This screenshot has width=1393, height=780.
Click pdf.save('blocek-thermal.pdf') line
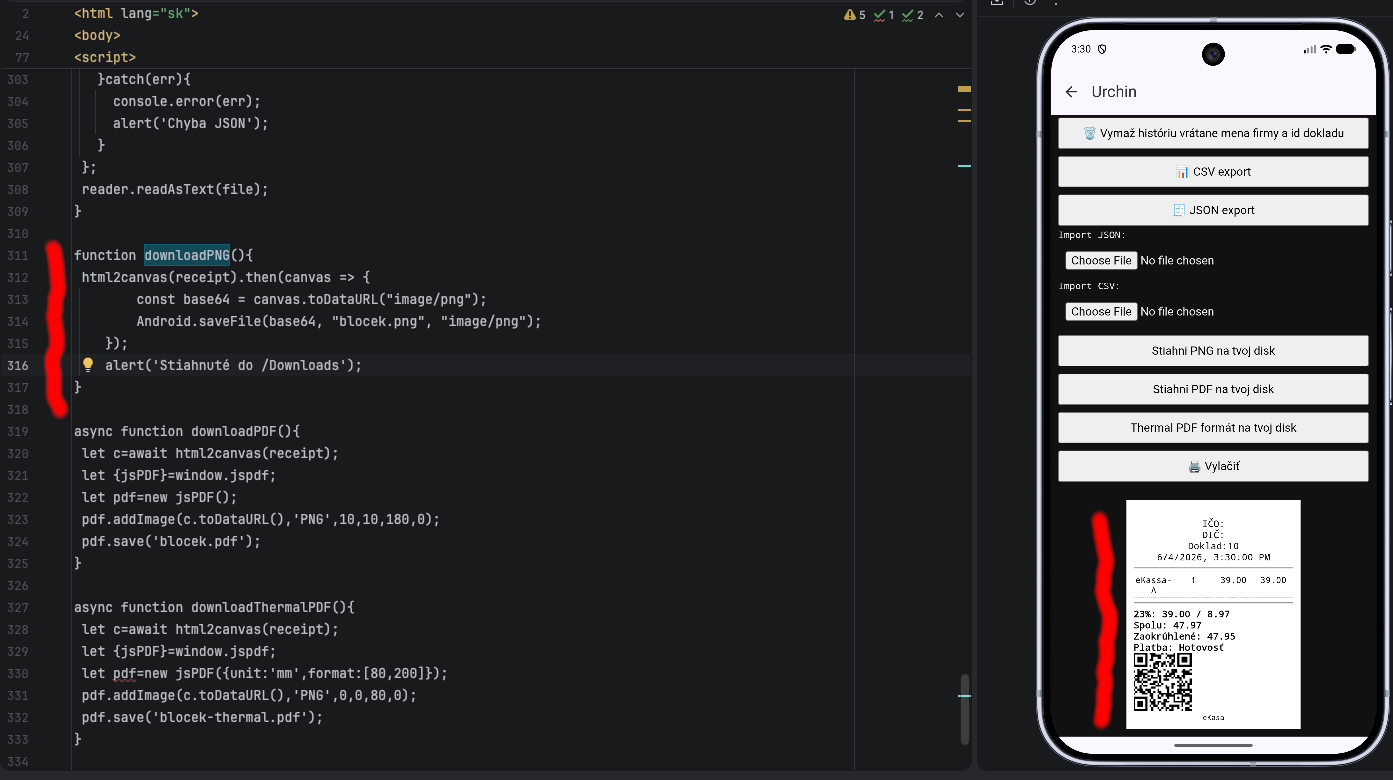coord(203,717)
